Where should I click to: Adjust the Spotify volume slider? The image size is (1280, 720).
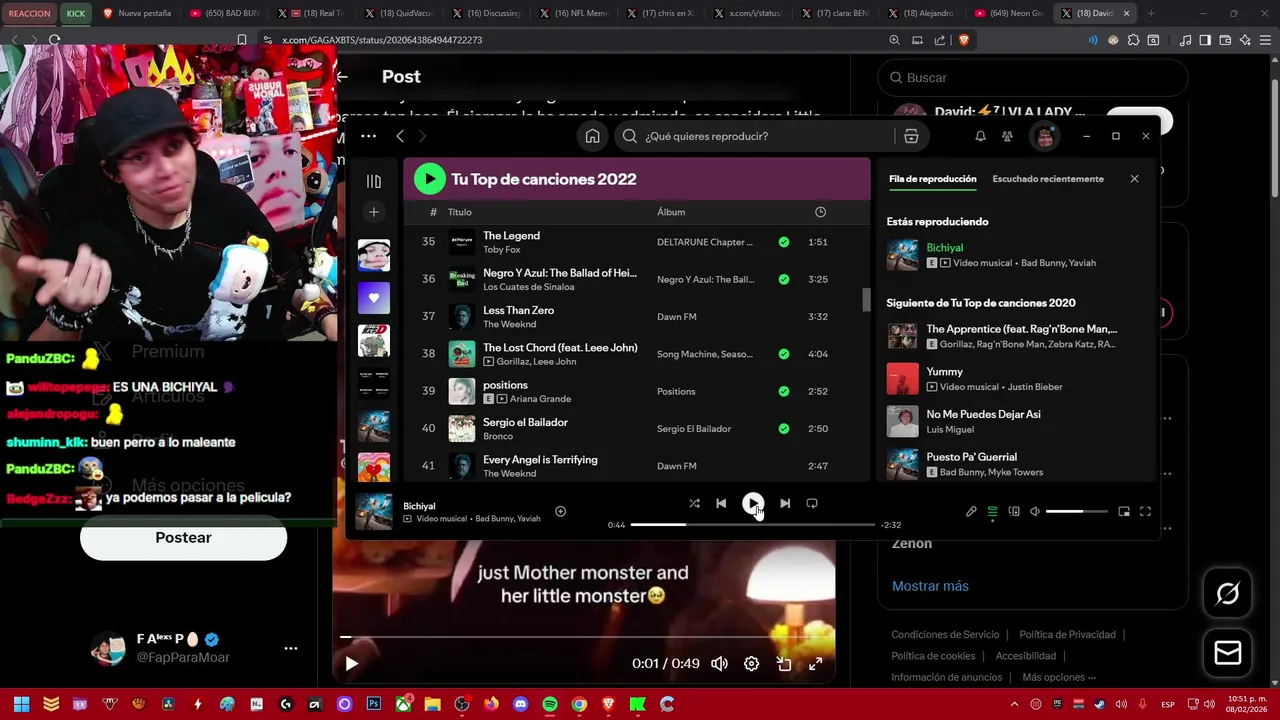pyautogui.click(x=1076, y=512)
